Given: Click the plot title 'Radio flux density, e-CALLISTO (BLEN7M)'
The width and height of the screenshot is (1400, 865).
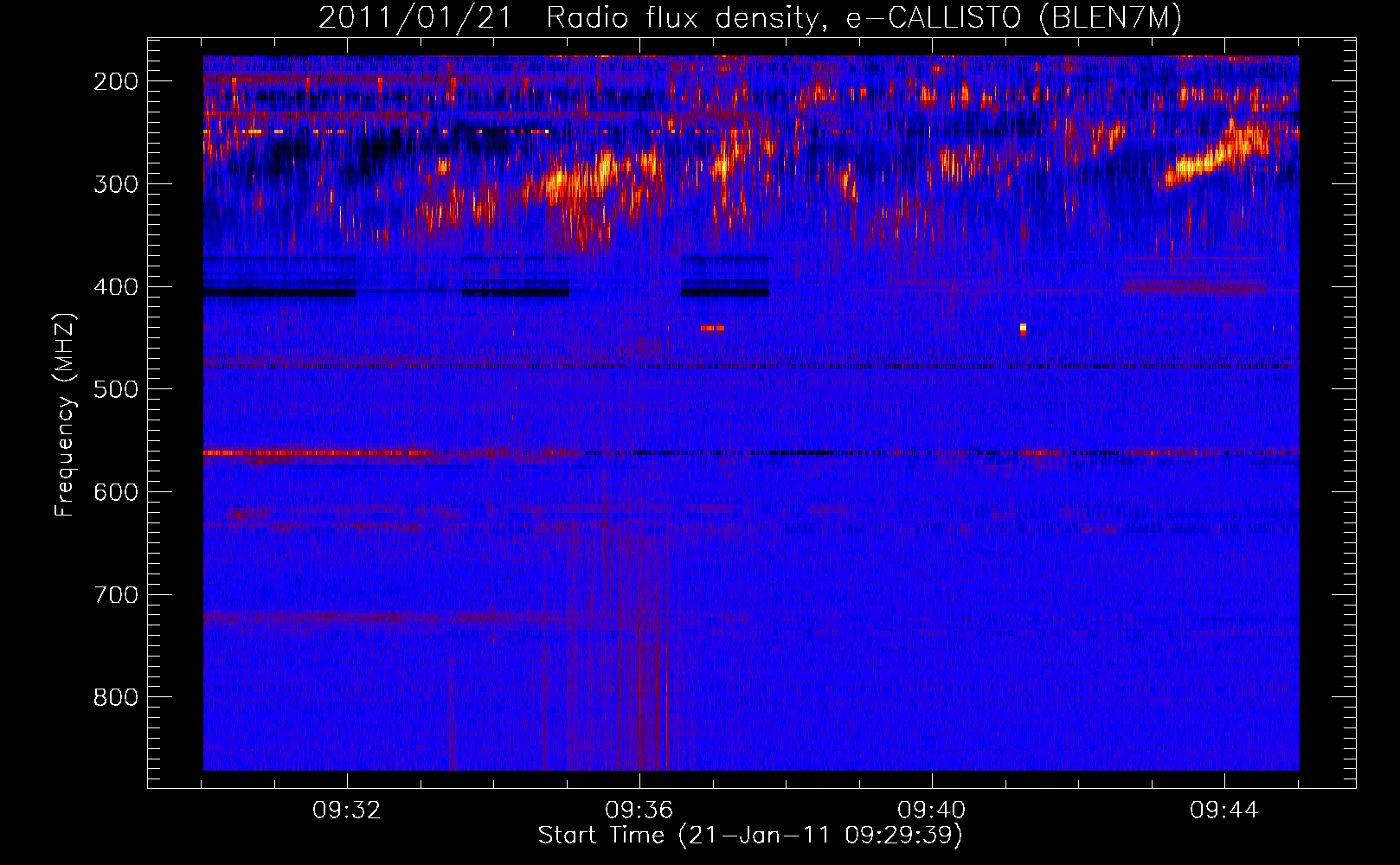Looking at the screenshot, I should point(864,18).
